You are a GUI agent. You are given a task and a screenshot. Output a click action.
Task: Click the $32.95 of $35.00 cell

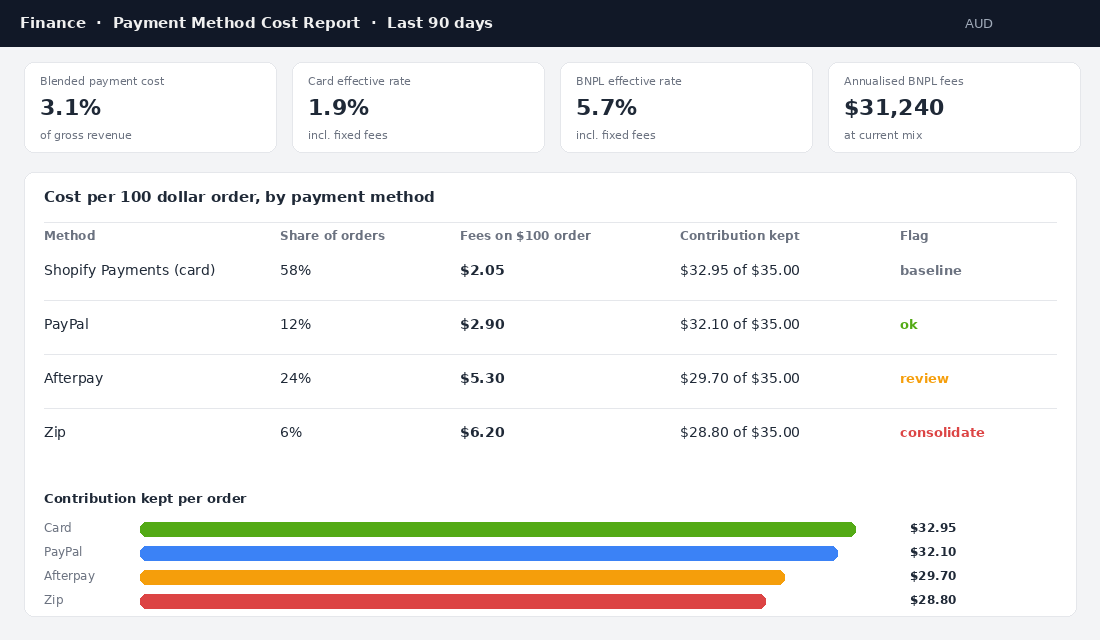click(x=739, y=270)
